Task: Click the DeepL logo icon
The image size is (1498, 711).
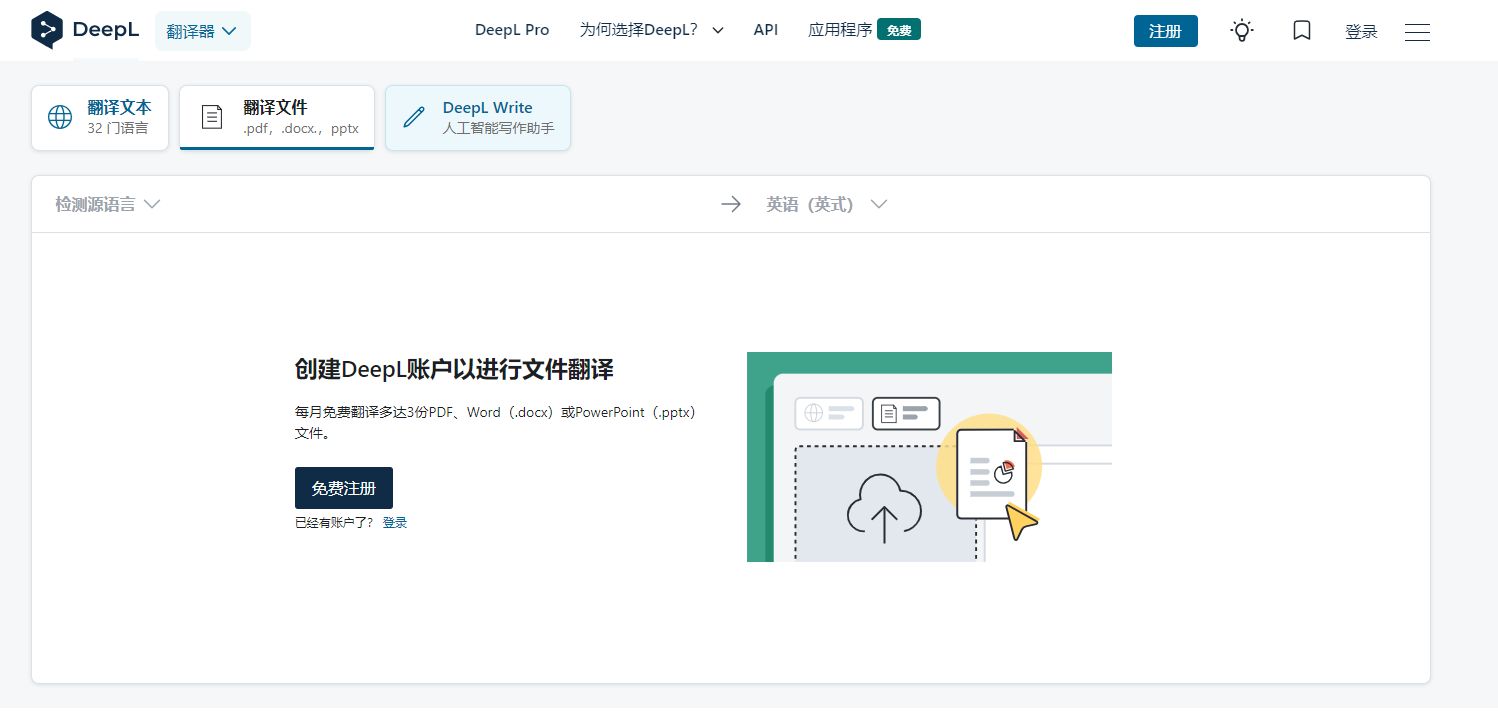Action: point(46,31)
